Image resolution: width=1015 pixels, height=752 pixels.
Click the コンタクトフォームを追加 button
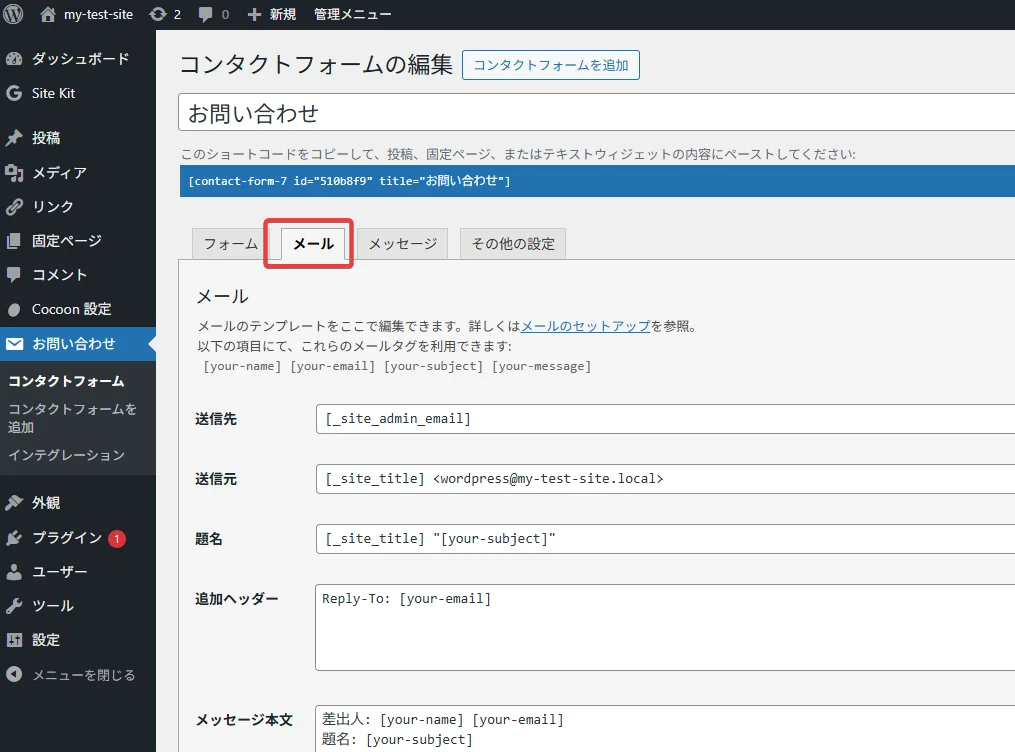(551, 65)
